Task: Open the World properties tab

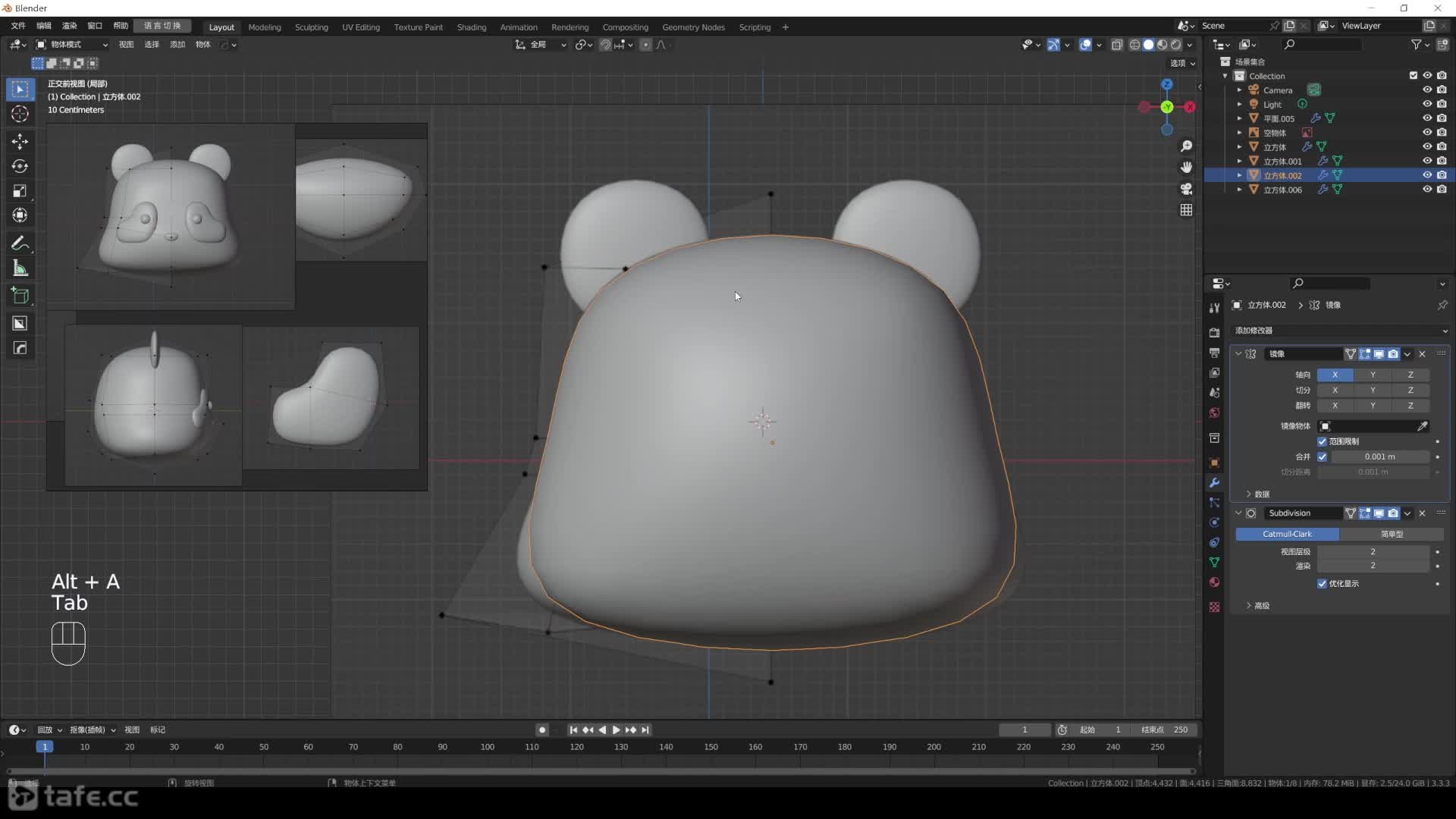Action: click(x=1214, y=413)
